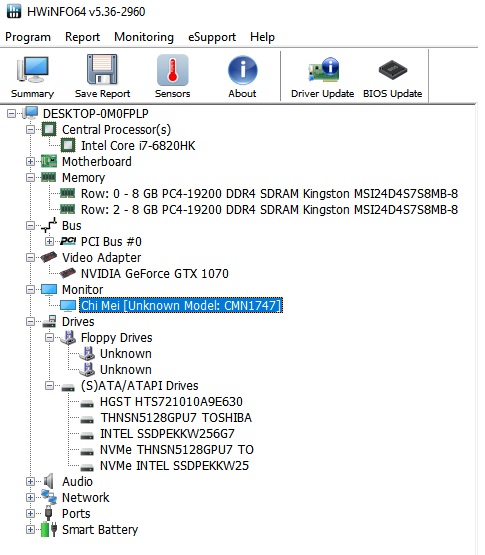This screenshot has width=485, height=555.
Task: Select Intel Core i7-6820HK entry
Action: [138, 145]
